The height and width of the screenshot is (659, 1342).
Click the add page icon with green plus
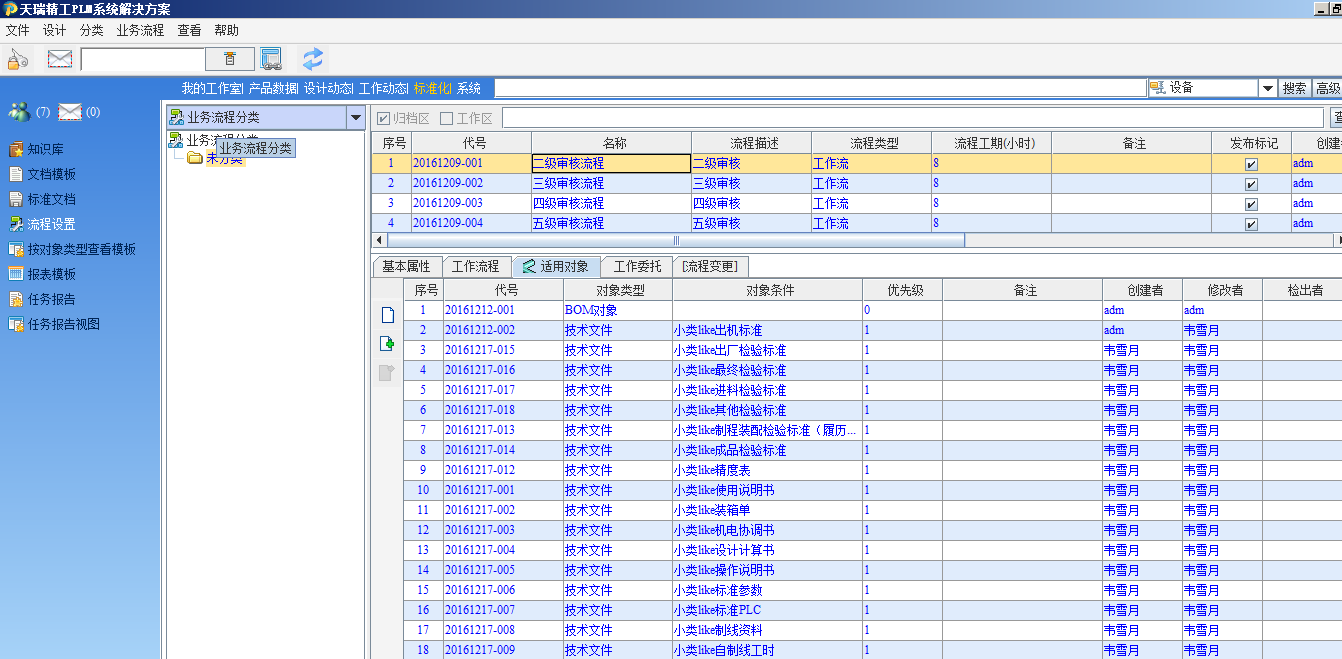tap(387, 344)
